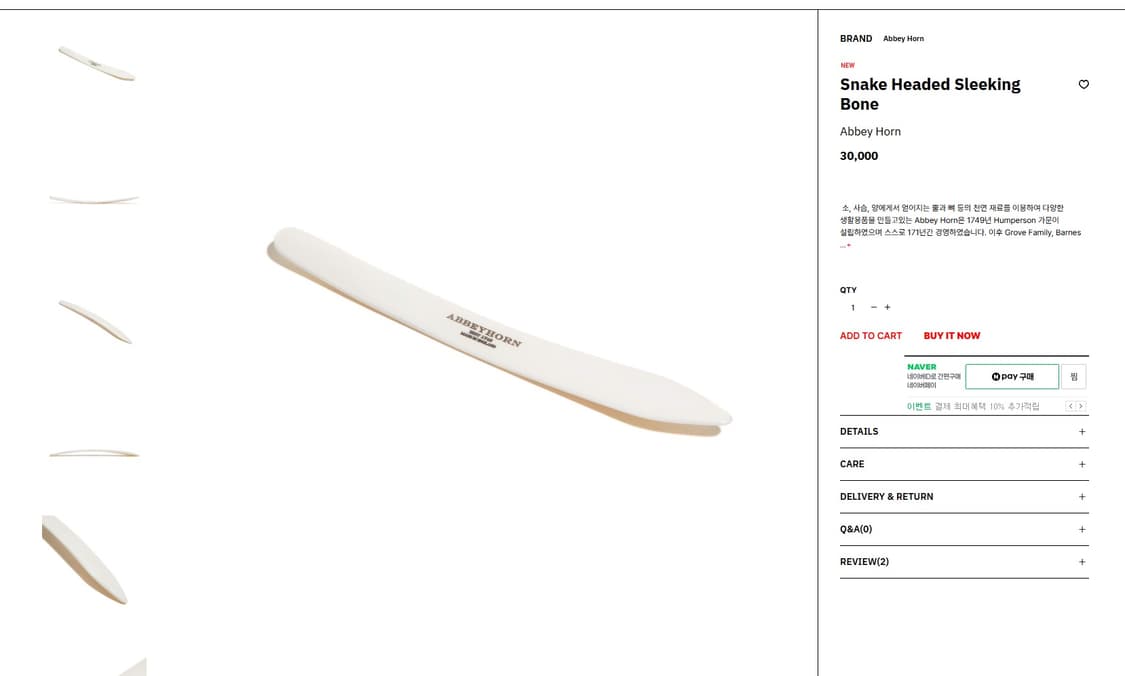Open the Q&A(0) section
The width and height of the screenshot is (1125, 676).
964,530
